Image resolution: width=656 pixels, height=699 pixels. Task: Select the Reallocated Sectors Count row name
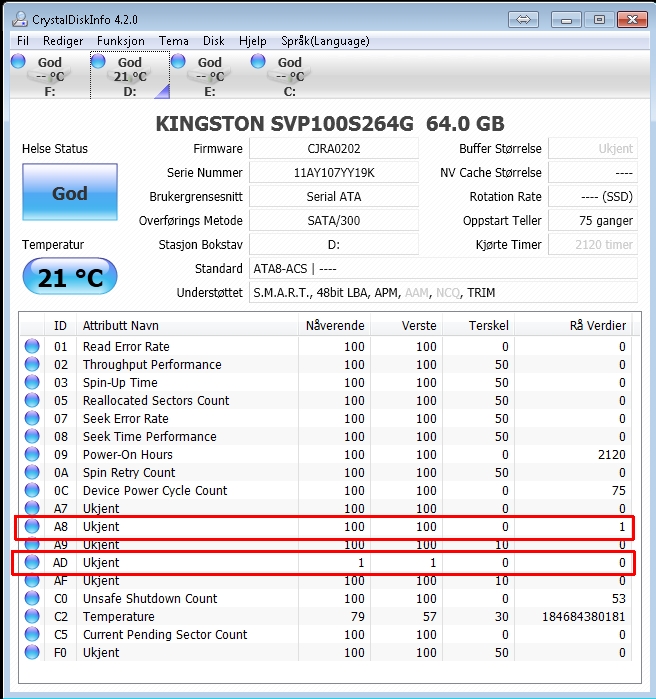(x=156, y=401)
